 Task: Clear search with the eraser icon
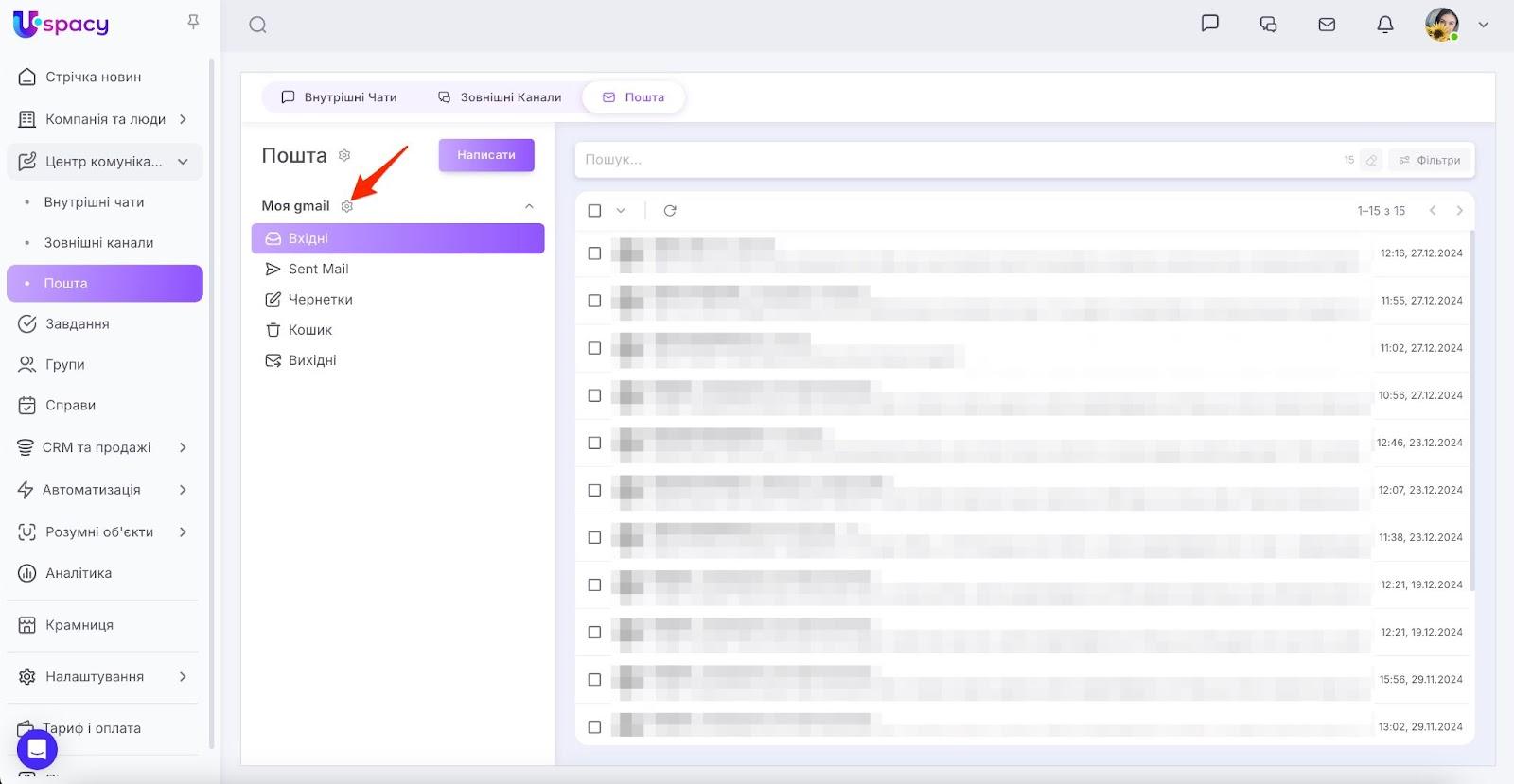(x=1371, y=160)
